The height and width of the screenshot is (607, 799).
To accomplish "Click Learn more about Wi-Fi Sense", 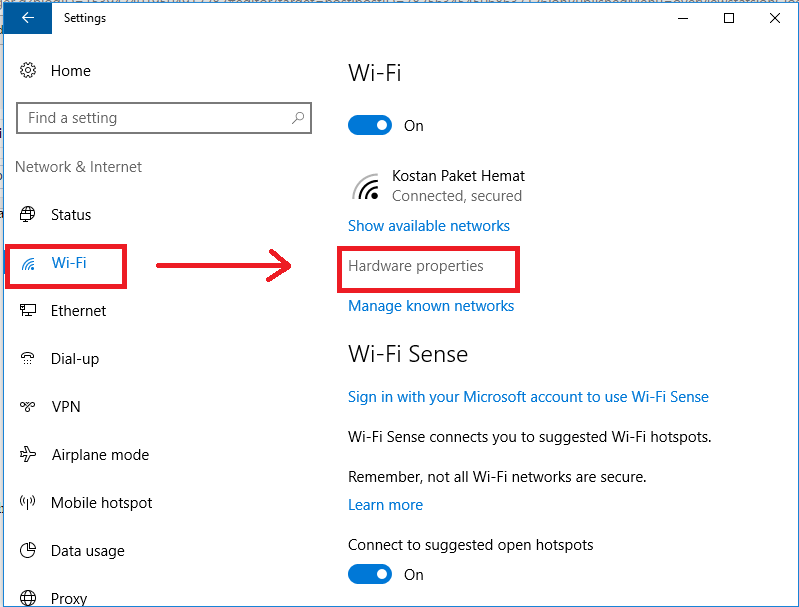I will 385,505.
